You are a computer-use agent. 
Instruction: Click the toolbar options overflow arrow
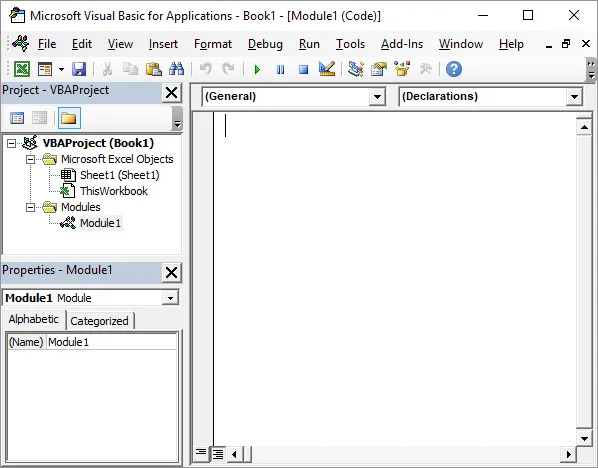click(591, 69)
